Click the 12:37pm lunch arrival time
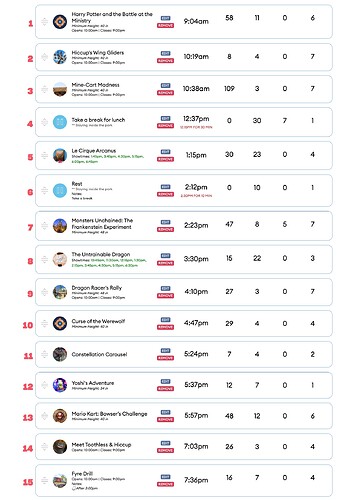 [x=196, y=119]
